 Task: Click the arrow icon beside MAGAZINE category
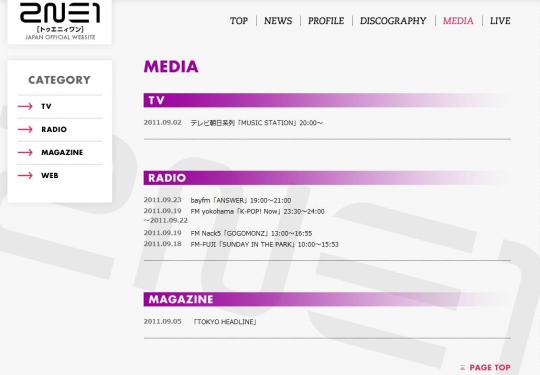(x=25, y=153)
